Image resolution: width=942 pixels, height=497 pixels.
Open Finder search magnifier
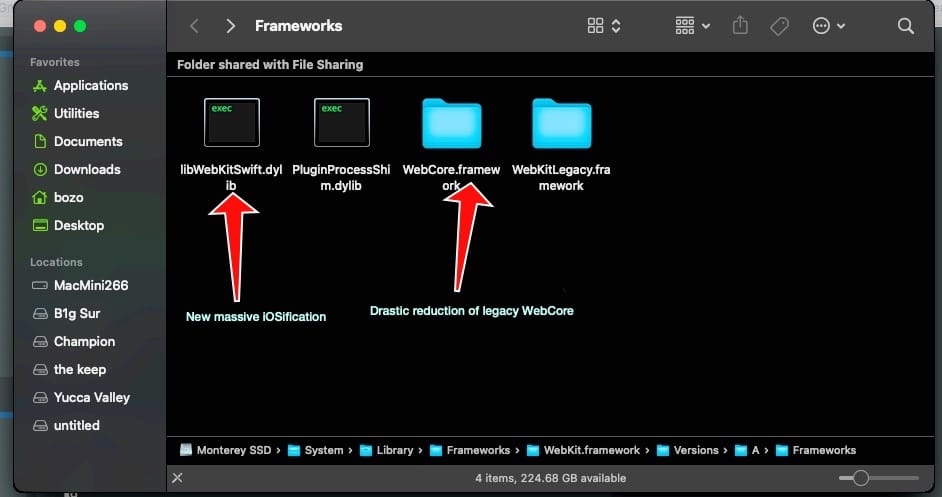pos(905,26)
